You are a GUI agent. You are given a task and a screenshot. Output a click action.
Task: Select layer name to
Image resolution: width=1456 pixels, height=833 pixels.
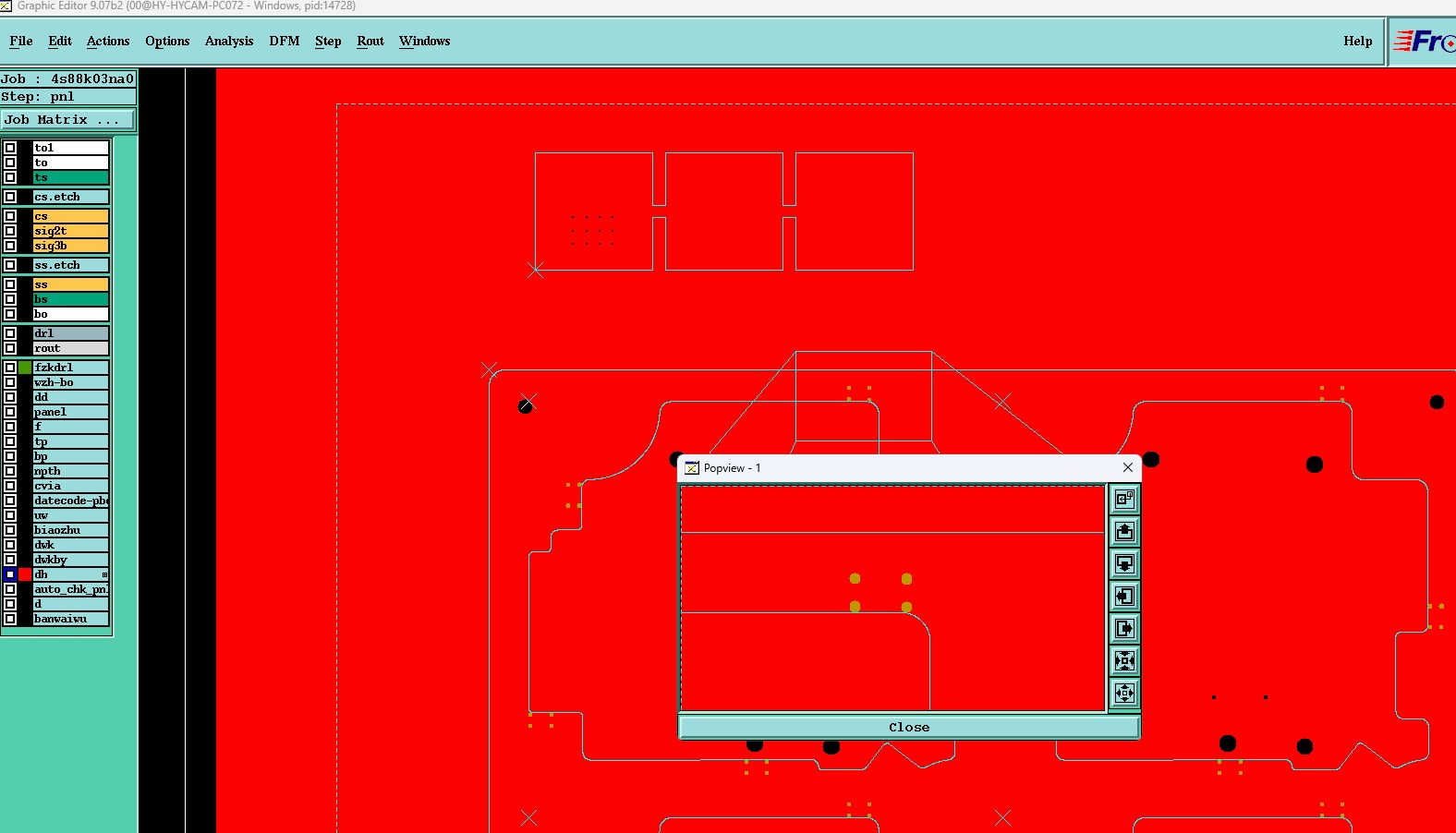71,163
